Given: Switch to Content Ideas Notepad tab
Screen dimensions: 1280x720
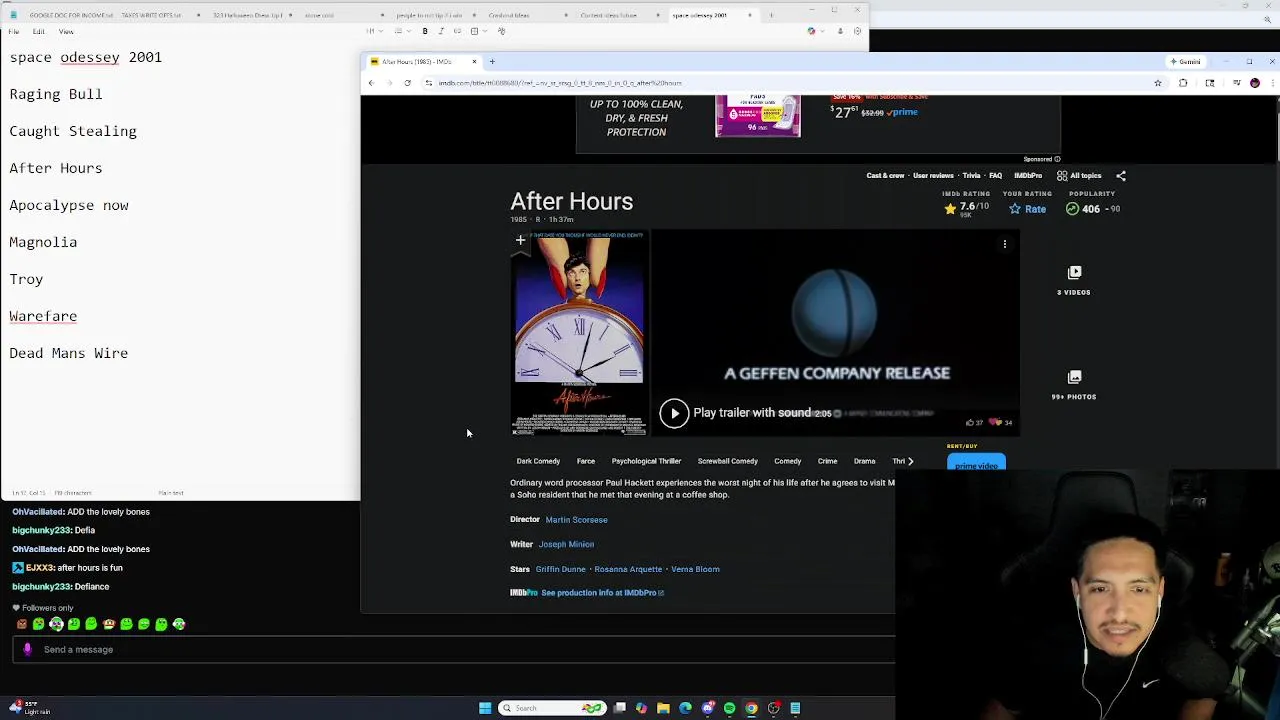Looking at the screenshot, I should click(608, 15).
